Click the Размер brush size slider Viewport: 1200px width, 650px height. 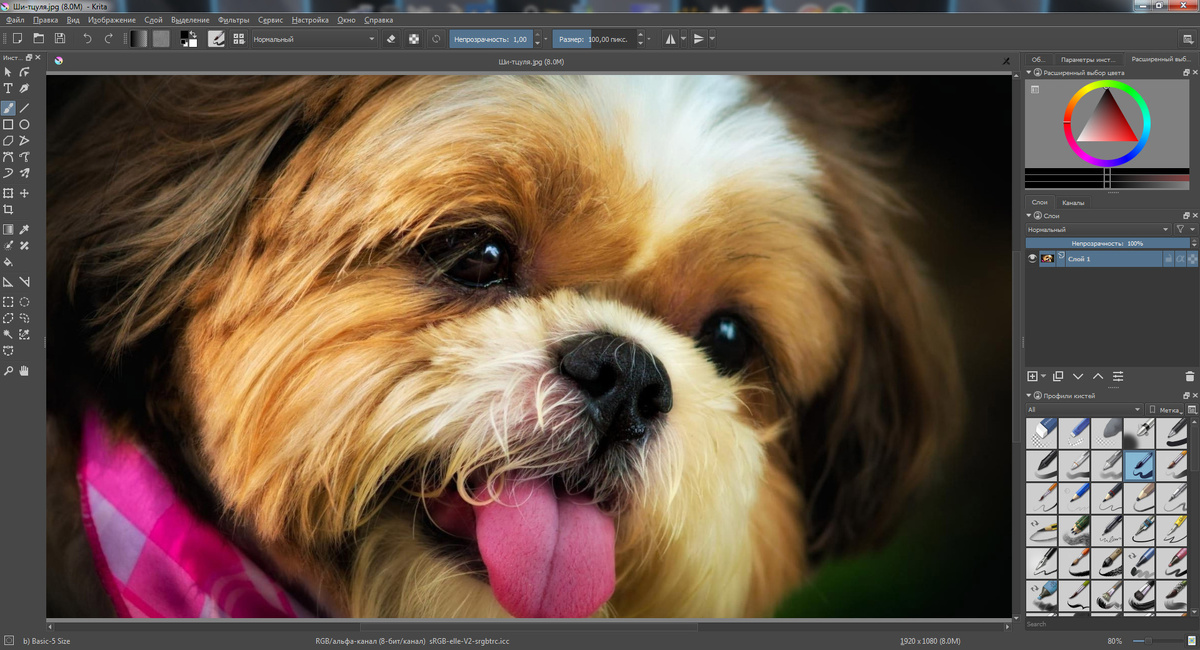(597, 39)
